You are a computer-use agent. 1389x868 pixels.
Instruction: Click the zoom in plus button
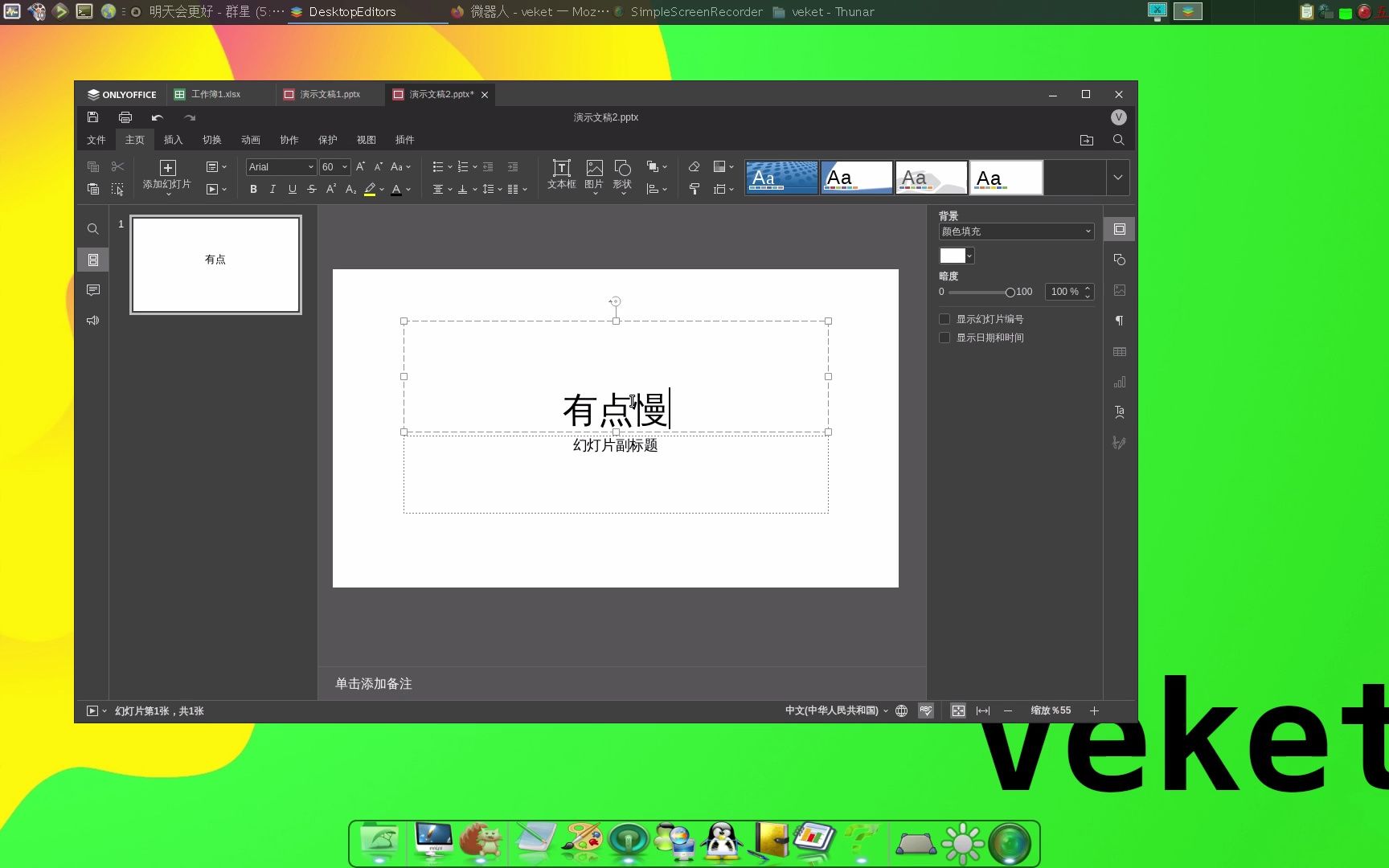point(1094,710)
